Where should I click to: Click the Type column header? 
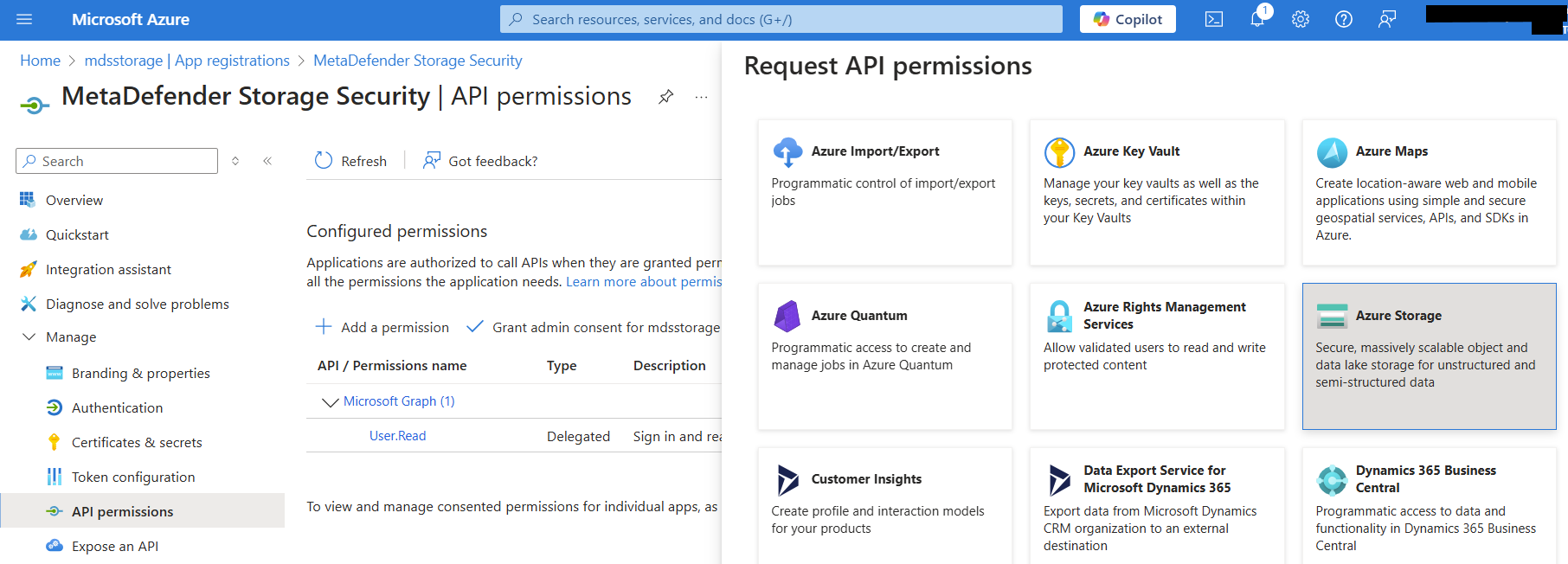click(562, 366)
